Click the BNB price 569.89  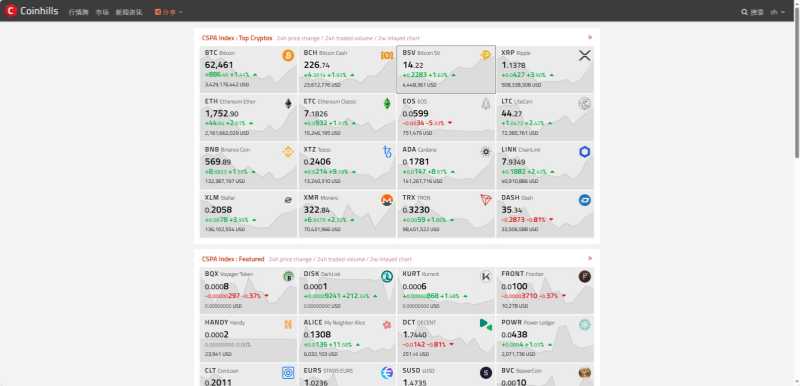pos(218,162)
